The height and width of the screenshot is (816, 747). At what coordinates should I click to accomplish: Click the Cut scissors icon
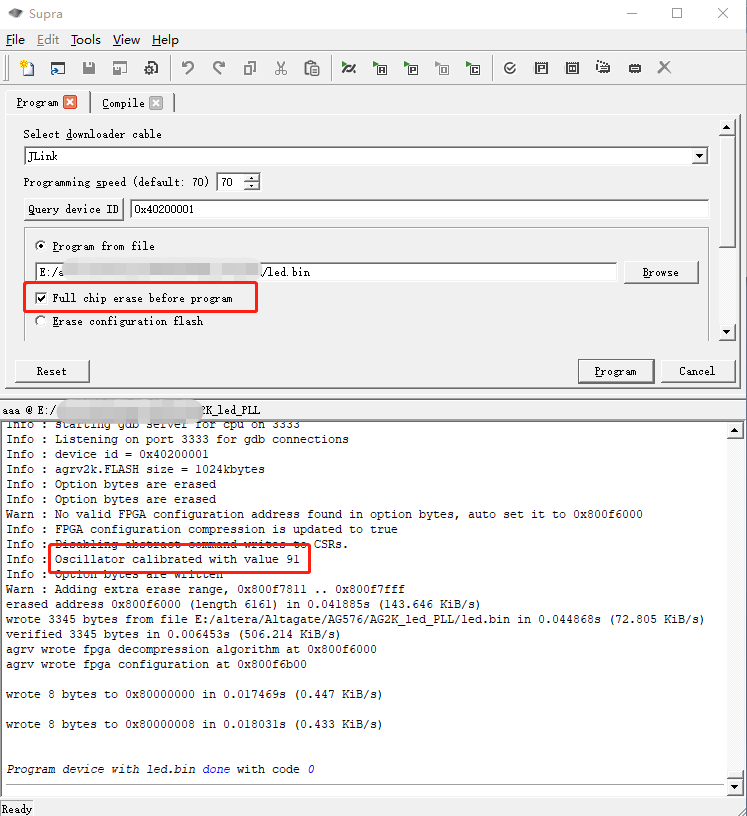[x=281, y=68]
